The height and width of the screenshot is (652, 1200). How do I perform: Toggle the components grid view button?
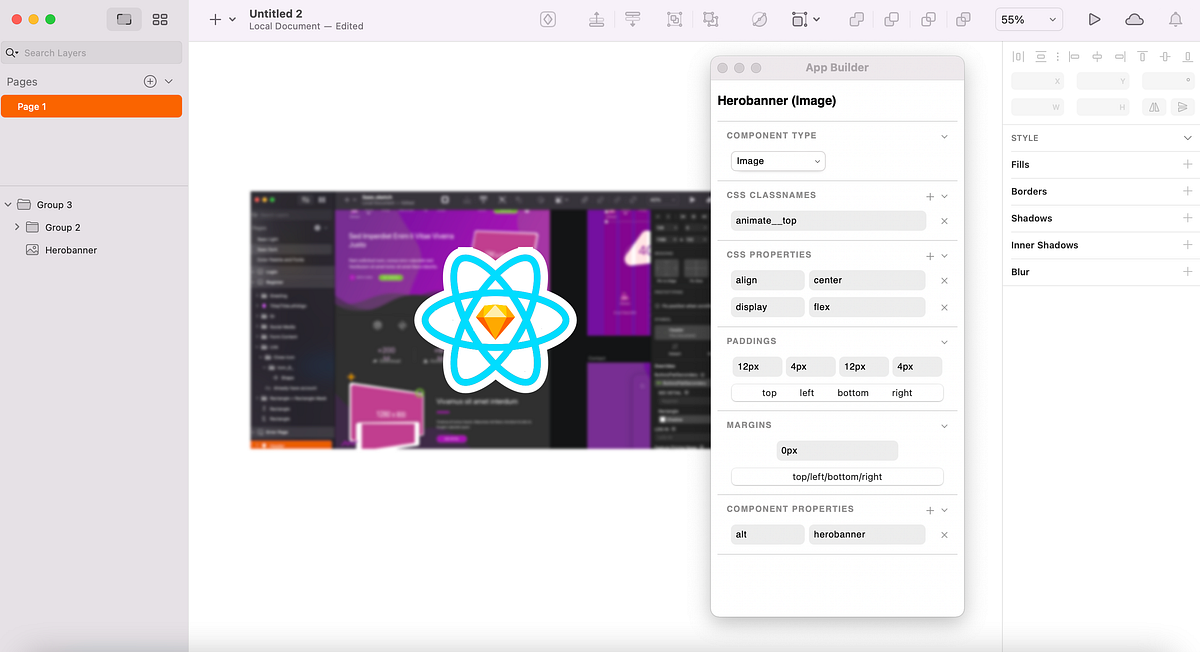[x=160, y=19]
